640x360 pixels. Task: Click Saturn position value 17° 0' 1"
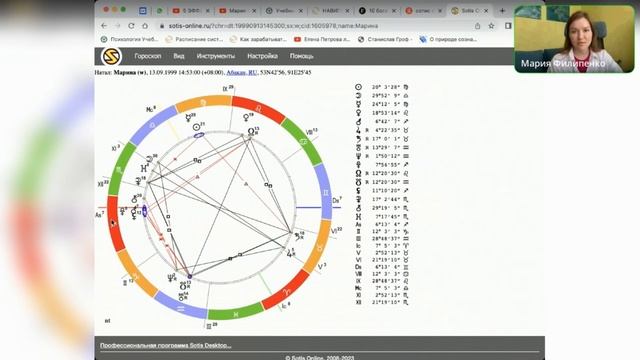click(x=386, y=139)
